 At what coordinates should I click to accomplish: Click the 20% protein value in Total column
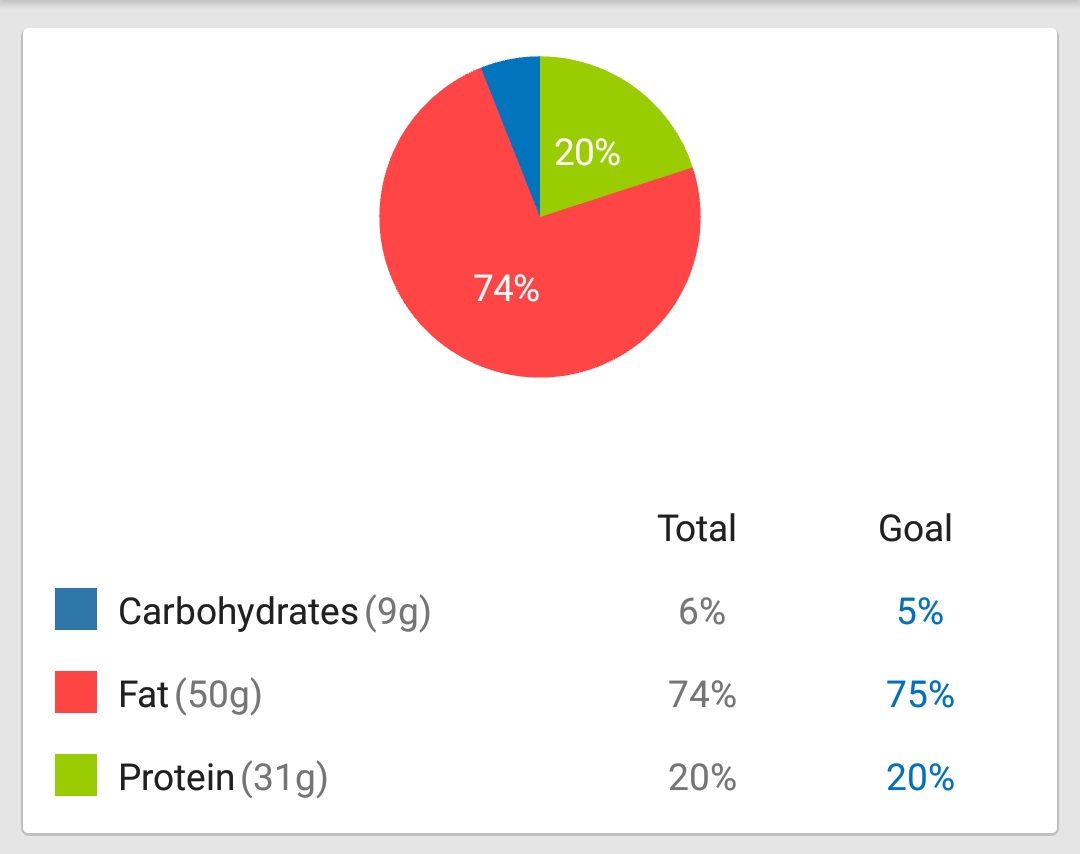[702, 777]
